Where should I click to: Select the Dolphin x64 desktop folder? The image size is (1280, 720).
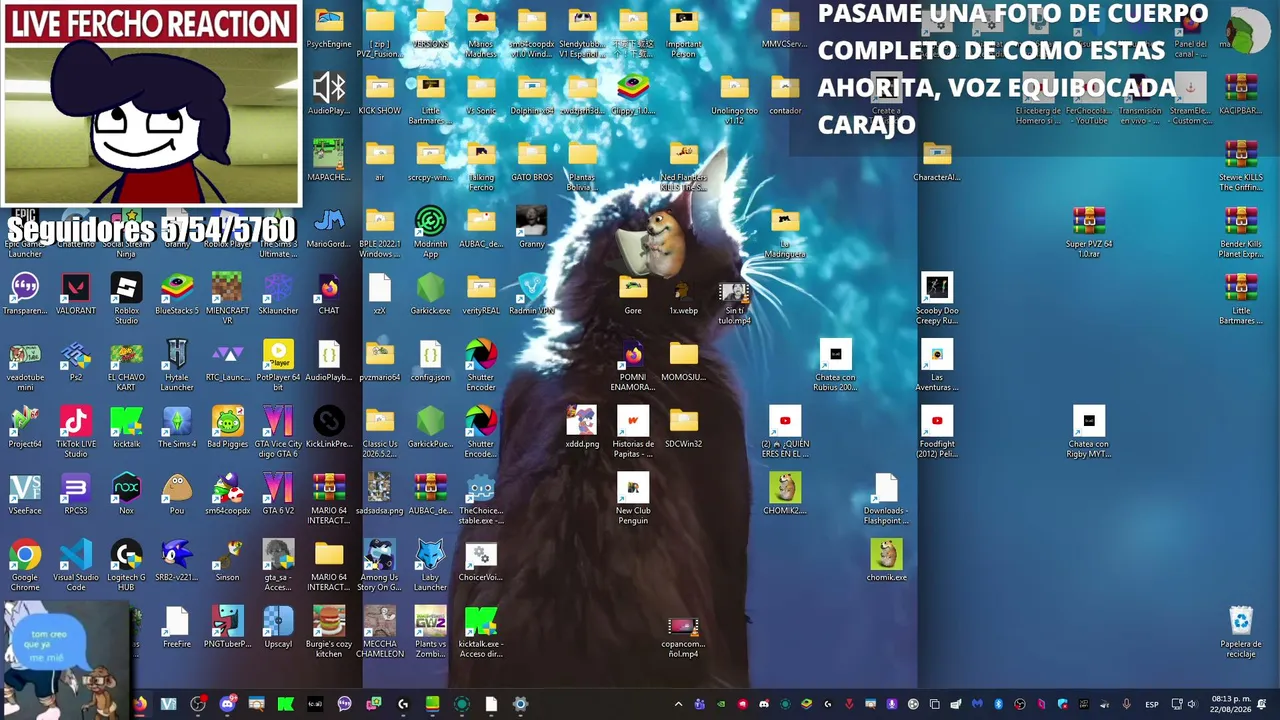click(531, 94)
